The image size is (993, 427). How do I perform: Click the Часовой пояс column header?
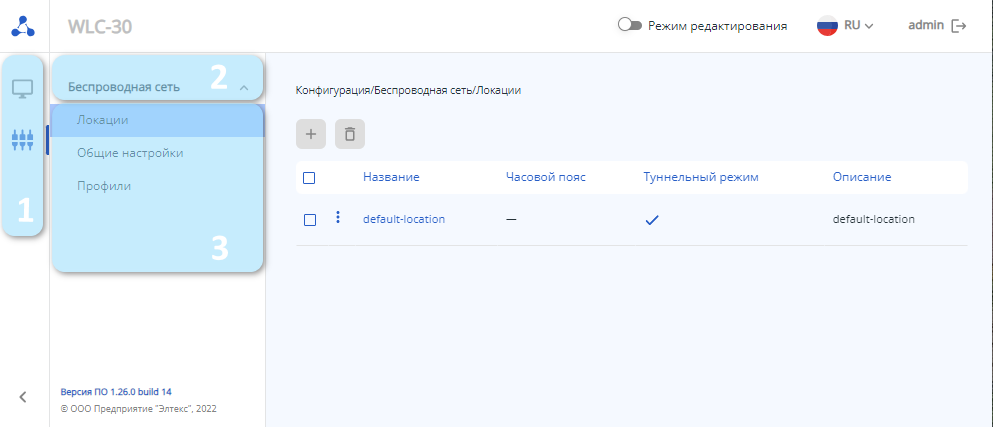coord(546,177)
